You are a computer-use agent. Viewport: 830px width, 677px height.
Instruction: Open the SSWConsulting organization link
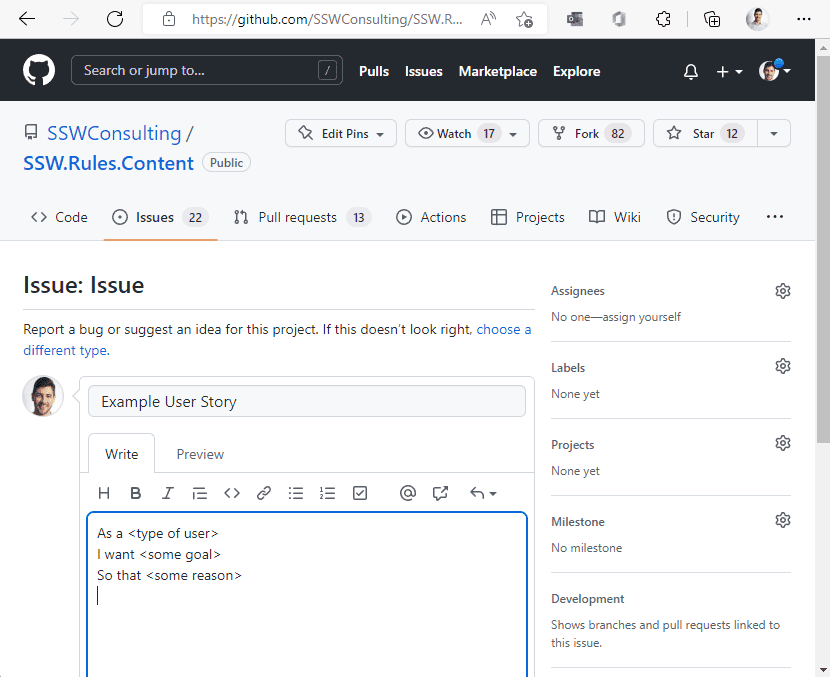(x=114, y=134)
